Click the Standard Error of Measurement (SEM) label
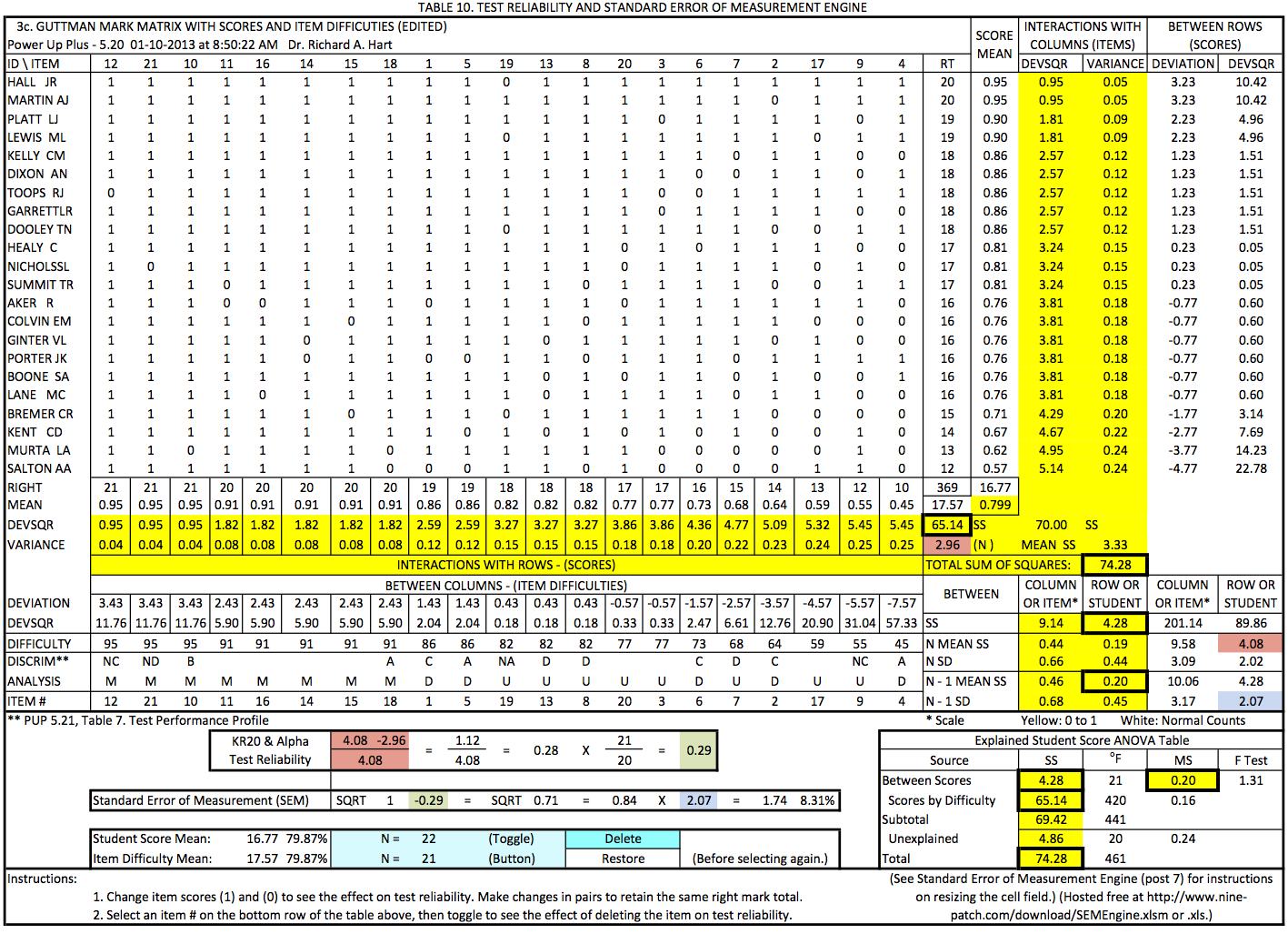This screenshot has height=934, width=1288. 201,800
